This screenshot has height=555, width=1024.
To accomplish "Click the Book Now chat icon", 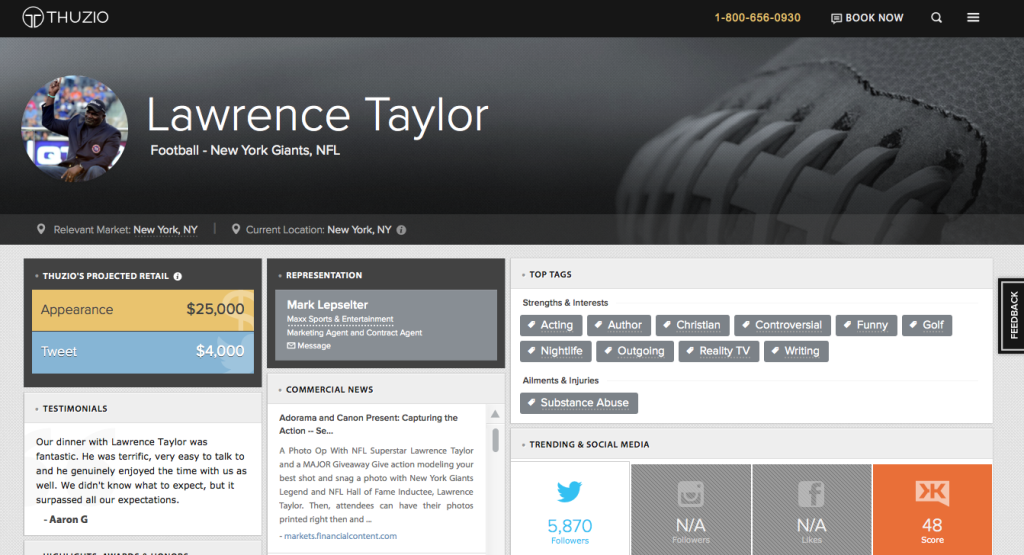I will coord(836,18).
